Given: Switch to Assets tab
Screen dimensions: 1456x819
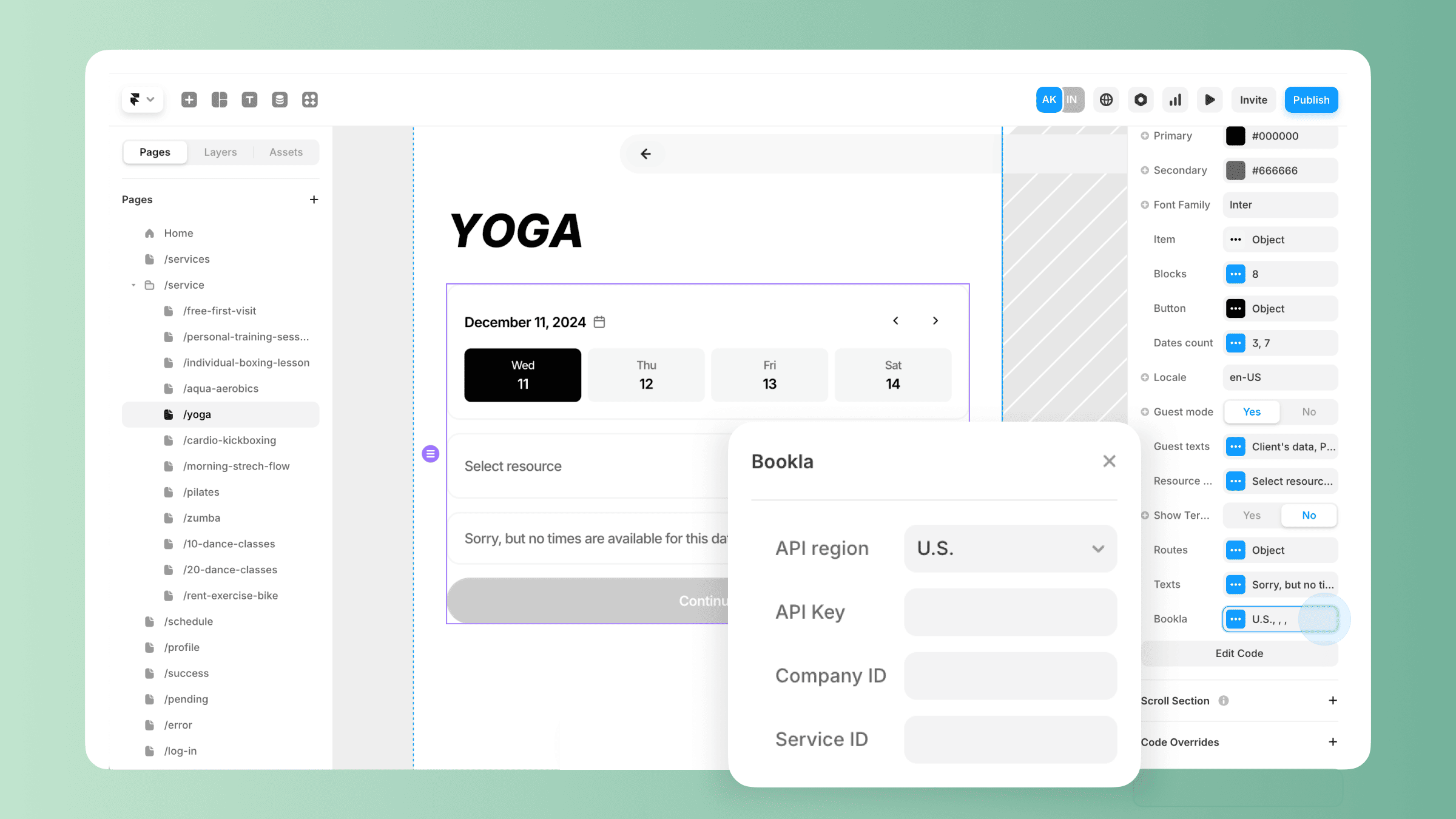Looking at the screenshot, I should [x=284, y=152].
